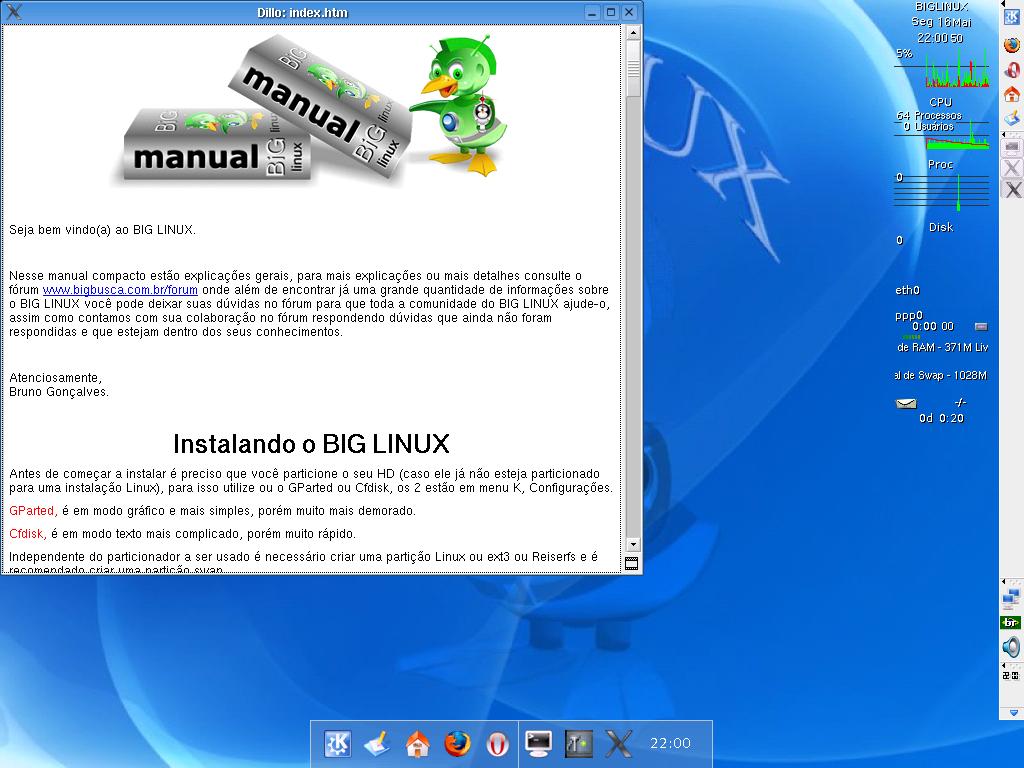
Task: Click the mail envelope icon in system monitor
Action: [906, 404]
